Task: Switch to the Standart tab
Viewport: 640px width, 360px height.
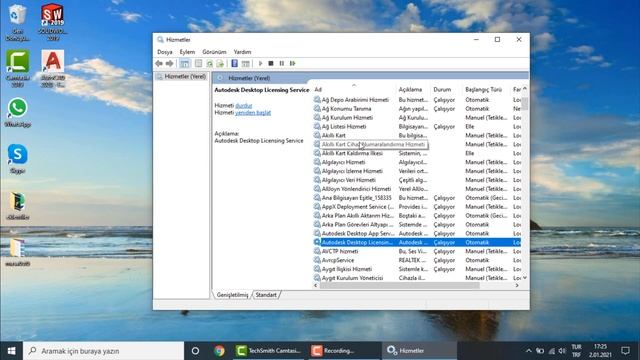Action: 266,295
